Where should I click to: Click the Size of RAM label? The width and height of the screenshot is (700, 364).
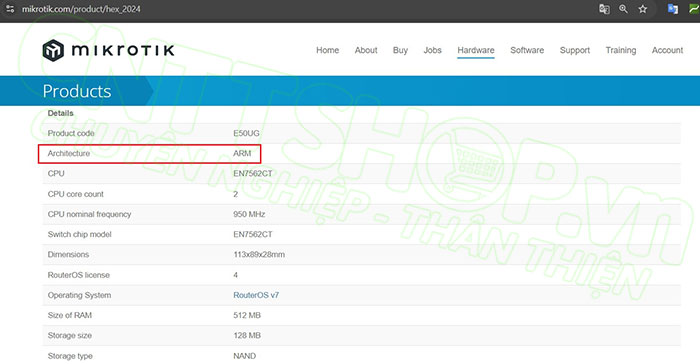tap(70, 315)
